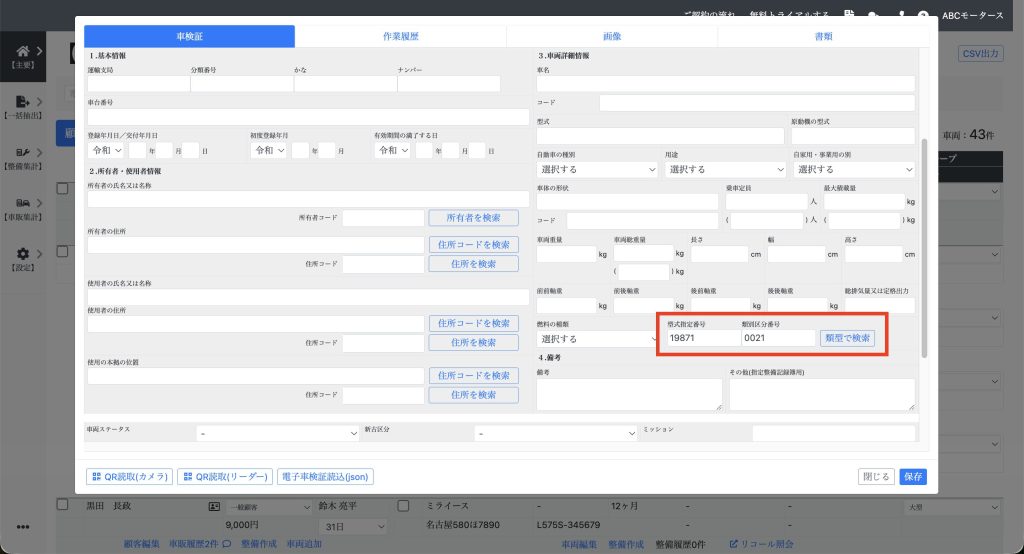Open the 燃料の種類 dropdown
The height and width of the screenshot is (554, 1024).
click(x=596, y=339)
